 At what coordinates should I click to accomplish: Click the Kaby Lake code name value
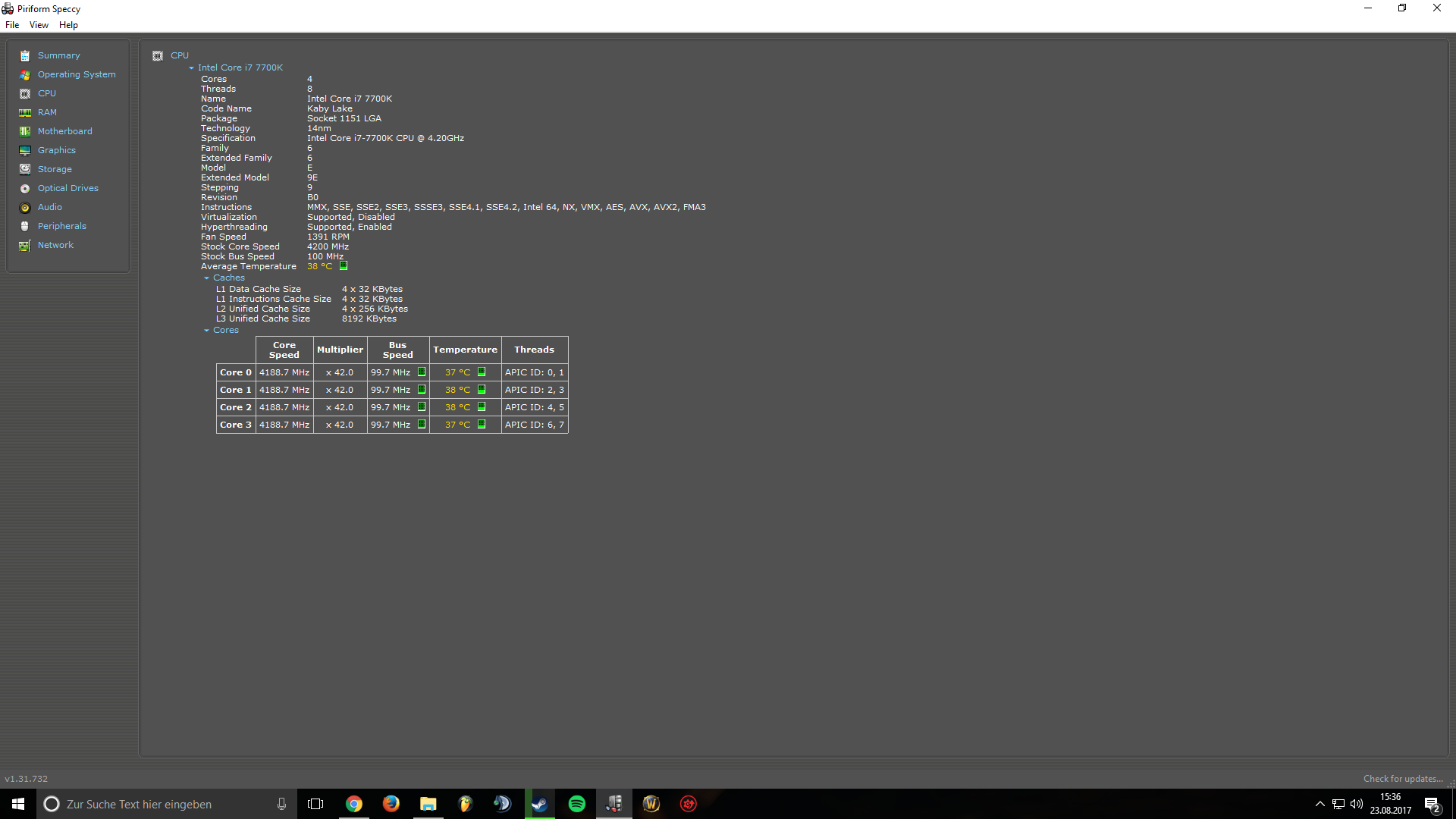330,108
